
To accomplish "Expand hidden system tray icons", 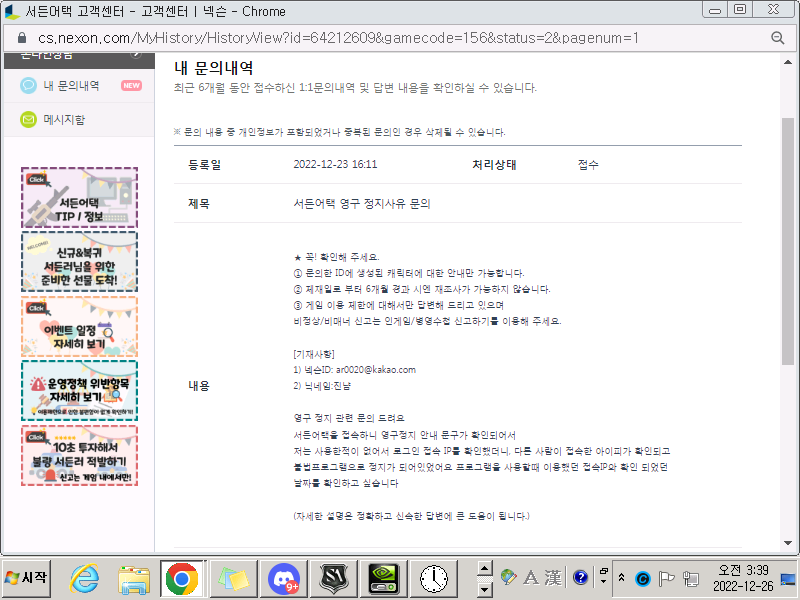I will 623,578.
